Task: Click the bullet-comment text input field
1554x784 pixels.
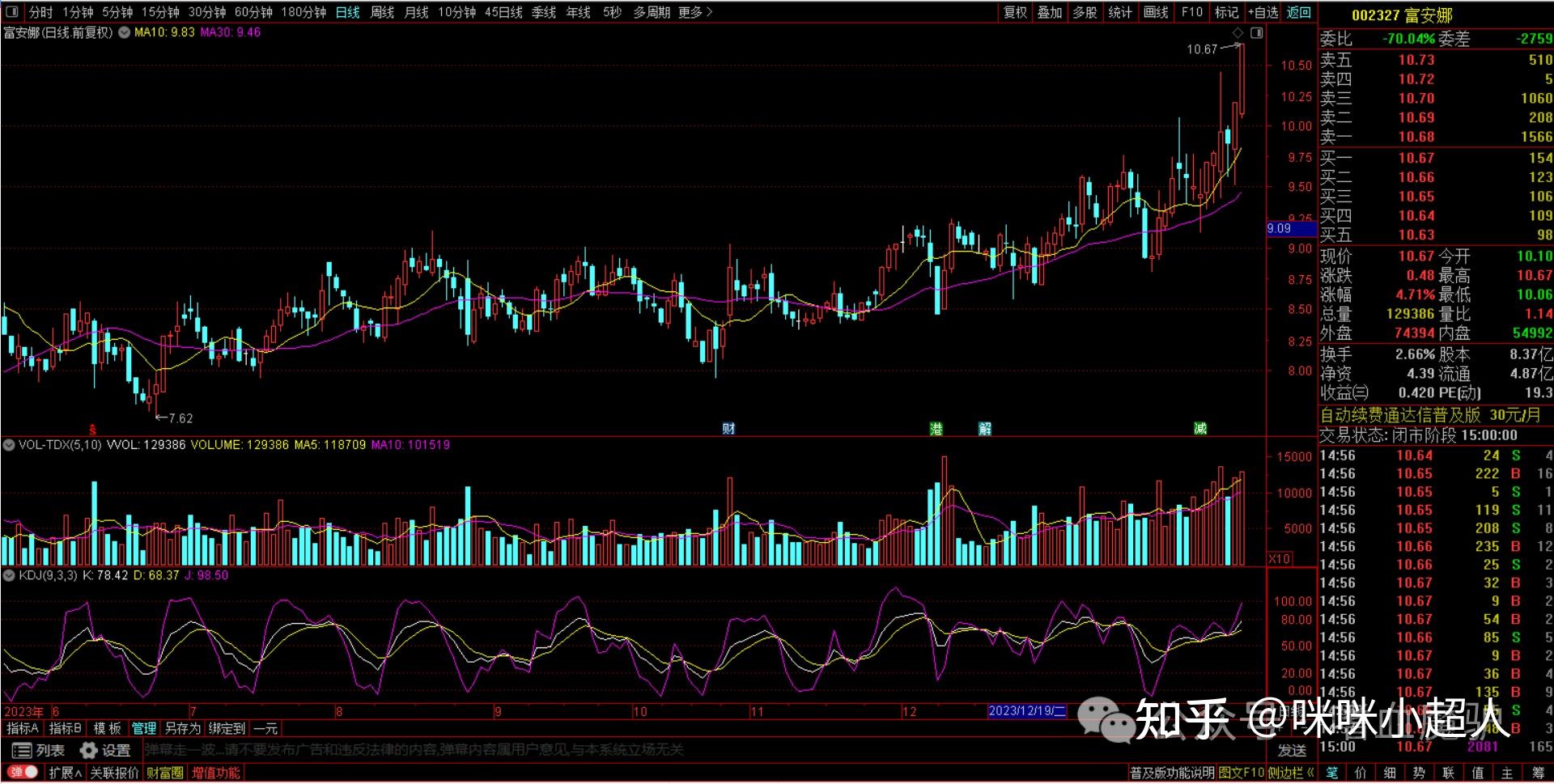Action: (x=704, y=751)
